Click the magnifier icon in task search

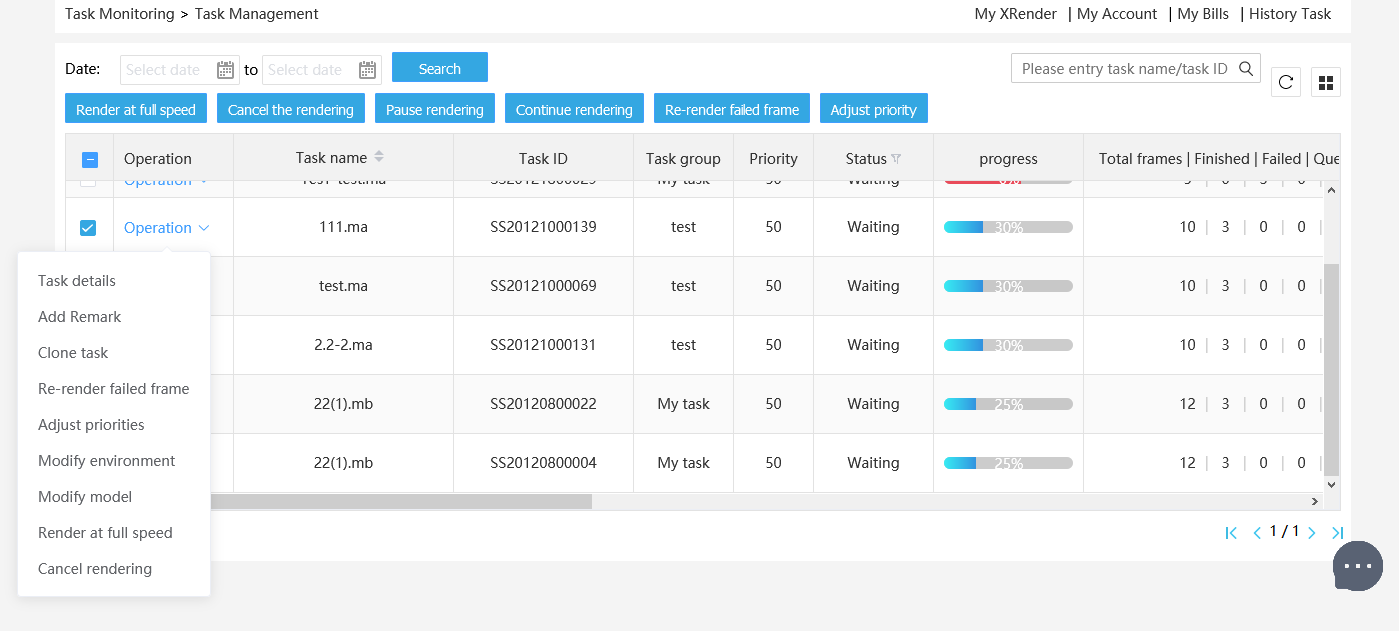(x=1246, y=69)
